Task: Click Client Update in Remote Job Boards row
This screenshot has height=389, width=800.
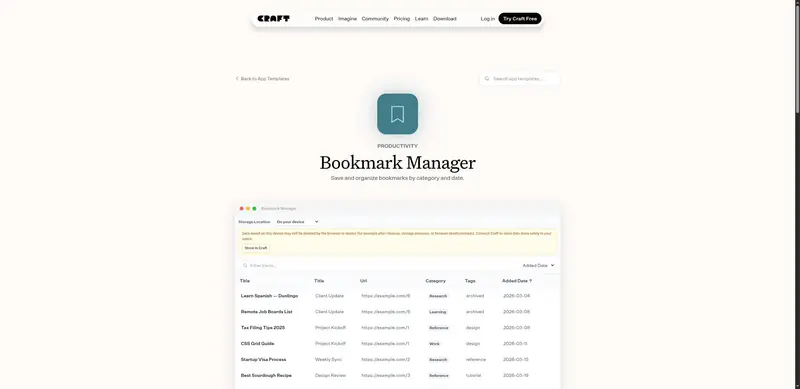Action: coord(329,312)
